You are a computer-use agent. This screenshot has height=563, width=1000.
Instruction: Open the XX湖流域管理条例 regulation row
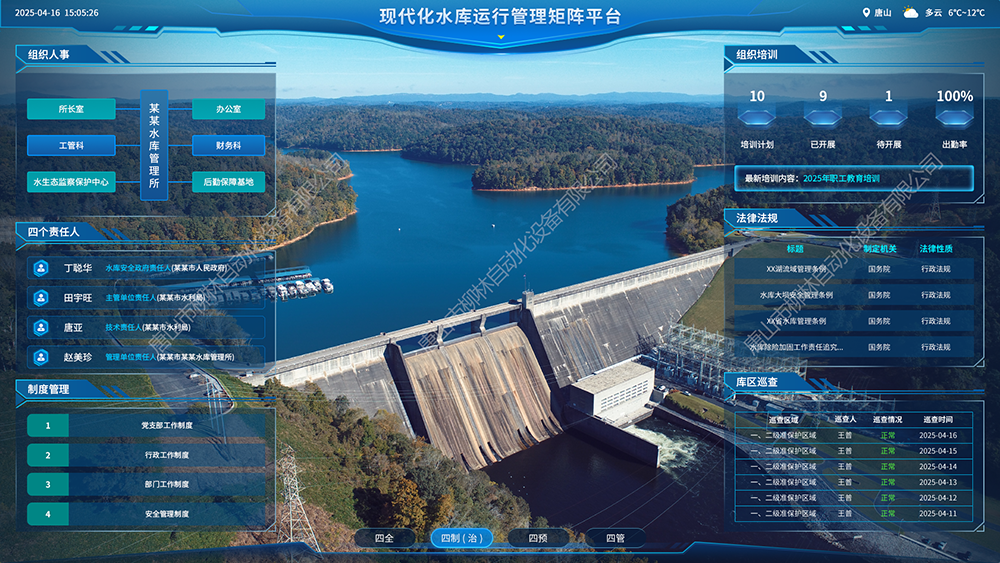(x=796, y=269)
